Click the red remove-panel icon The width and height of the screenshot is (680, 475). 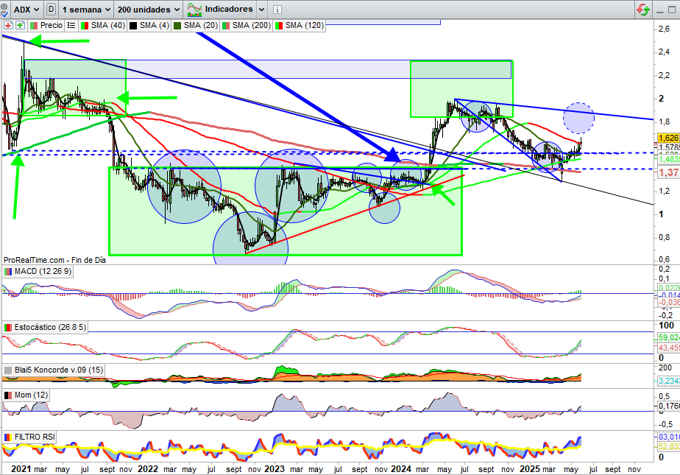pos(8,26)
